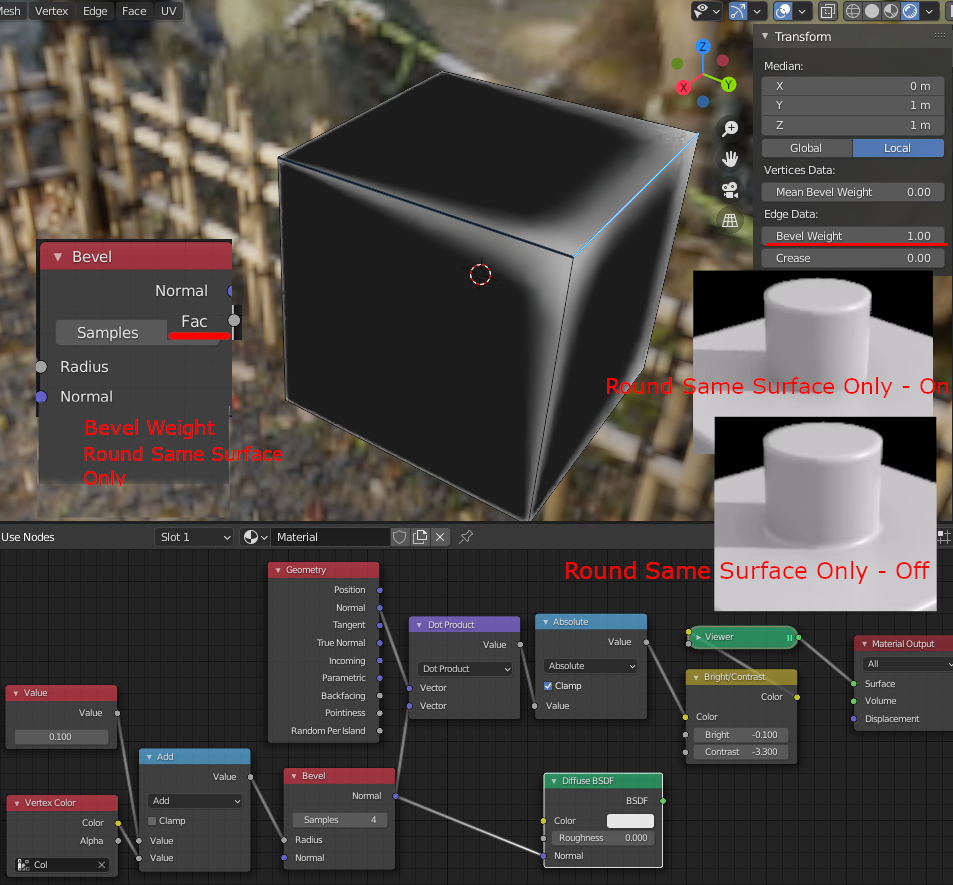Click the Contrast -3.300 field
Screen dimensions: 953x885
pos(740,752)
